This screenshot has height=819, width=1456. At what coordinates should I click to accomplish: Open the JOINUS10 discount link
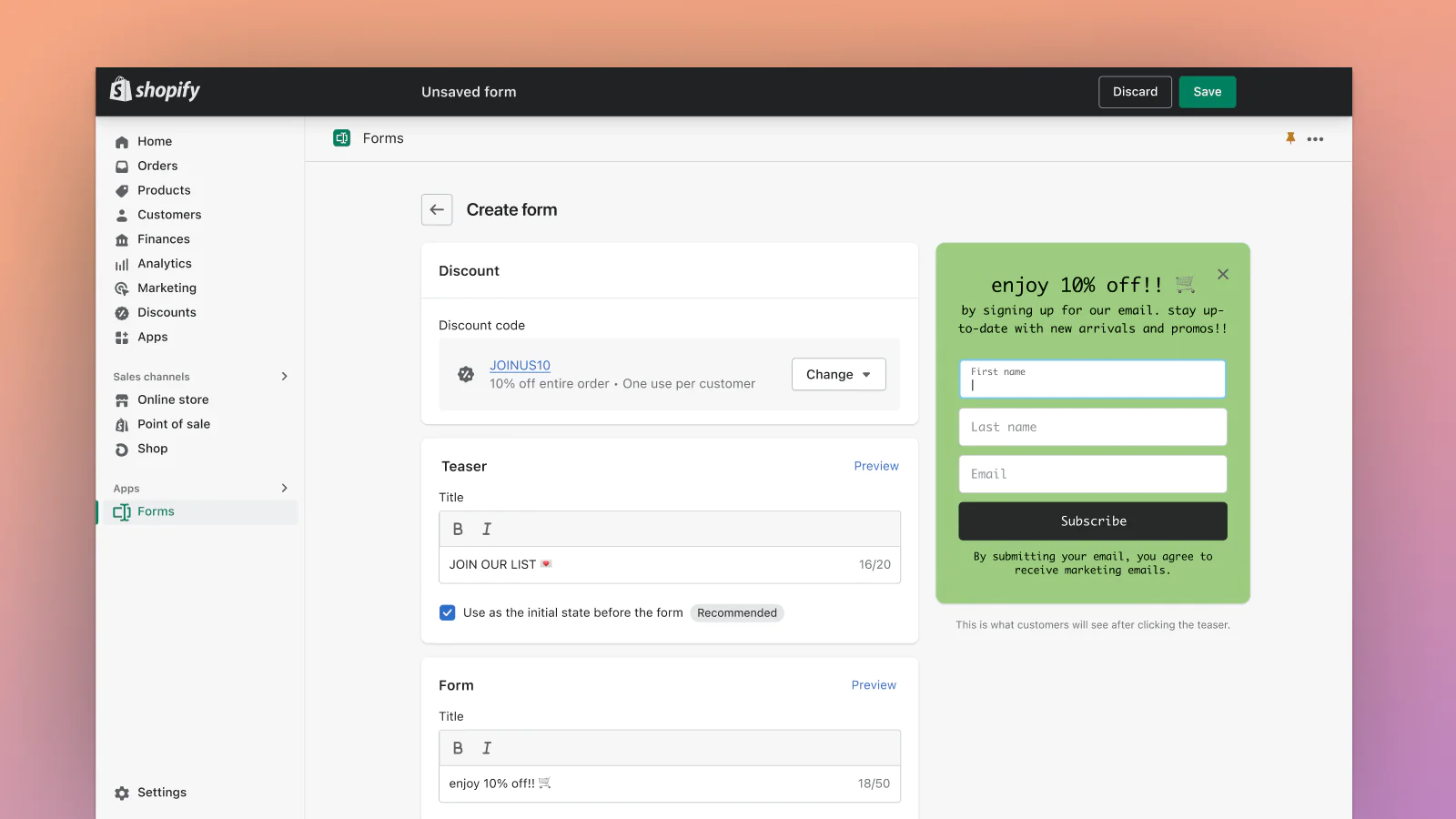520,365
